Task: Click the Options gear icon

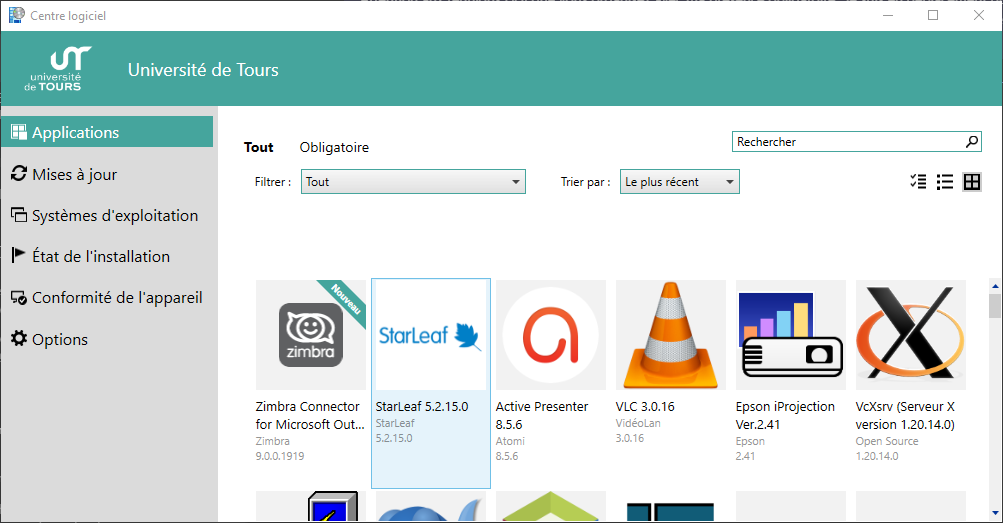Action: (x=19, y=338)
